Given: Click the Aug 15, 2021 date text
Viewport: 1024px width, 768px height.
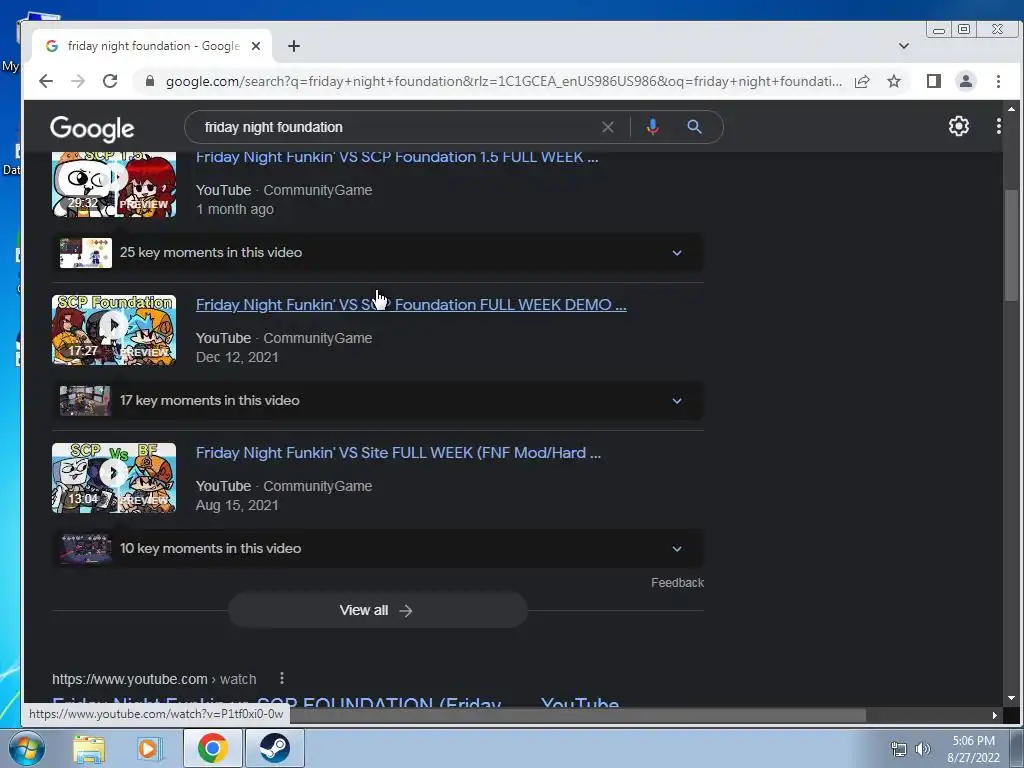Looking at the screenshot, I should point(237,505).
